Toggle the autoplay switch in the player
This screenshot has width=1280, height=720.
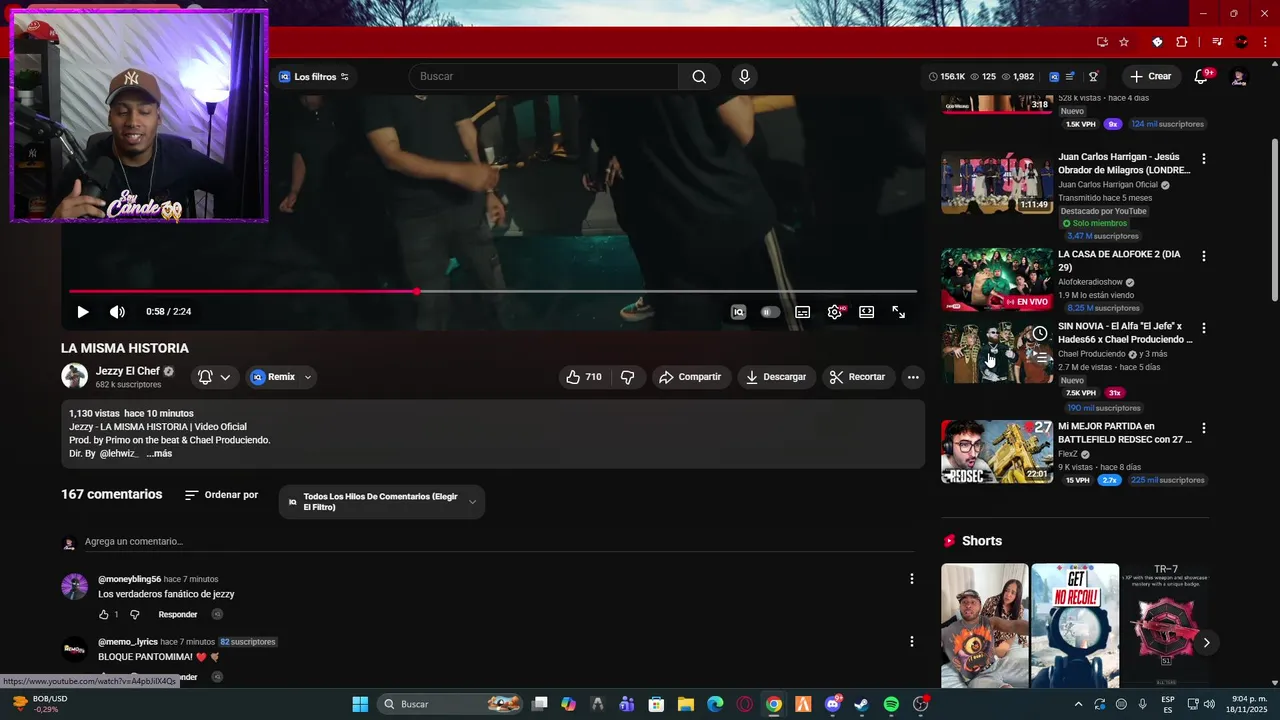[x=770, y=312]
